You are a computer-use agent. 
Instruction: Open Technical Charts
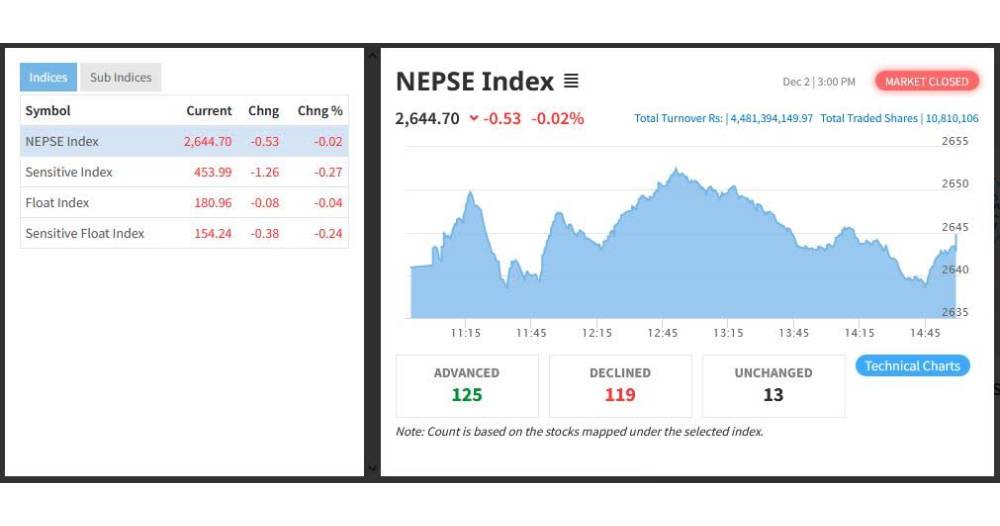912,366
